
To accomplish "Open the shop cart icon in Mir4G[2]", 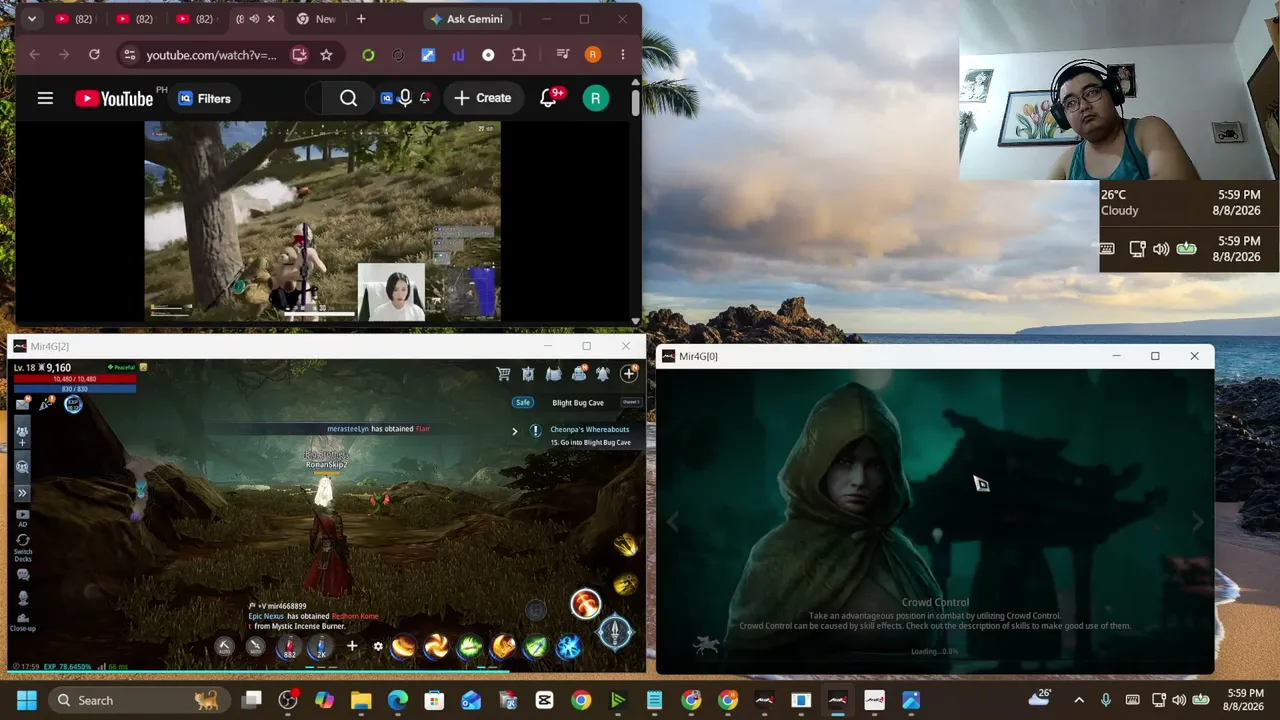I will point(503,374).
